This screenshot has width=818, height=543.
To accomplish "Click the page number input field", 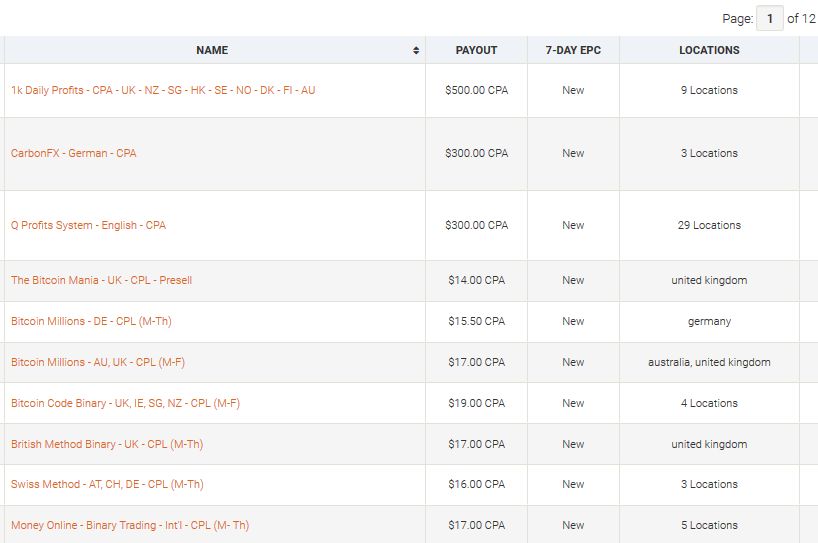I will pyautogui.click(x=770, y=18).
